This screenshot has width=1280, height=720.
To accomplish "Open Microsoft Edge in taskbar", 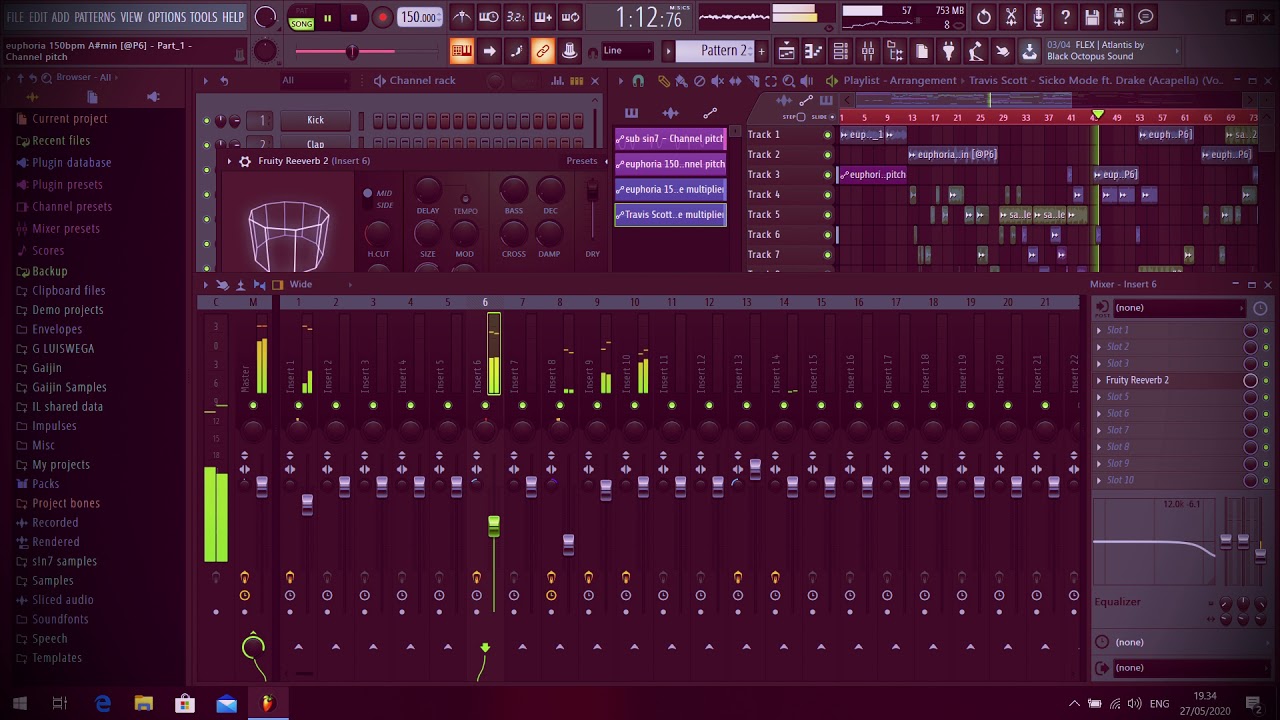I will pyautogui.click(x=103, y=704).
